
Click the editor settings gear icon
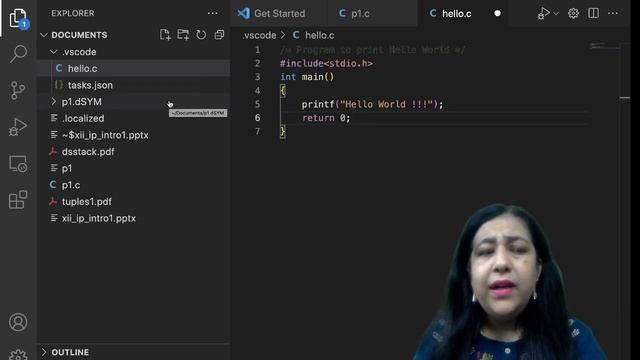573,13
